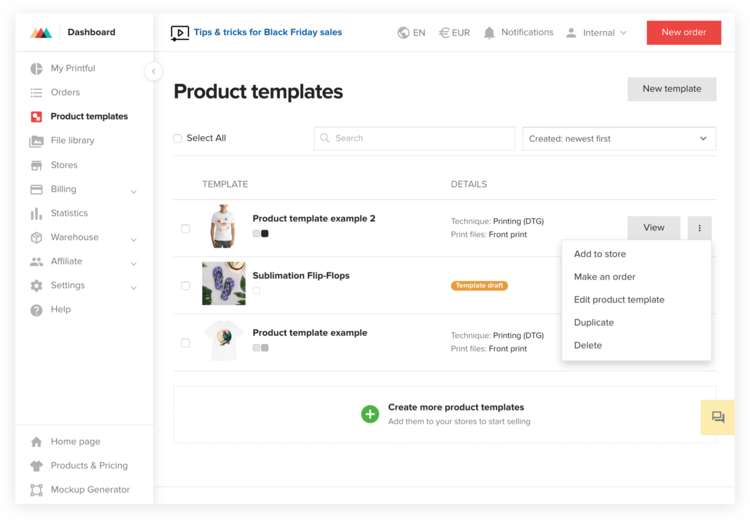The width and height of the screenshot is (750, 521).
Task: Select Add to store menu option
Action: tap(600, 254)
